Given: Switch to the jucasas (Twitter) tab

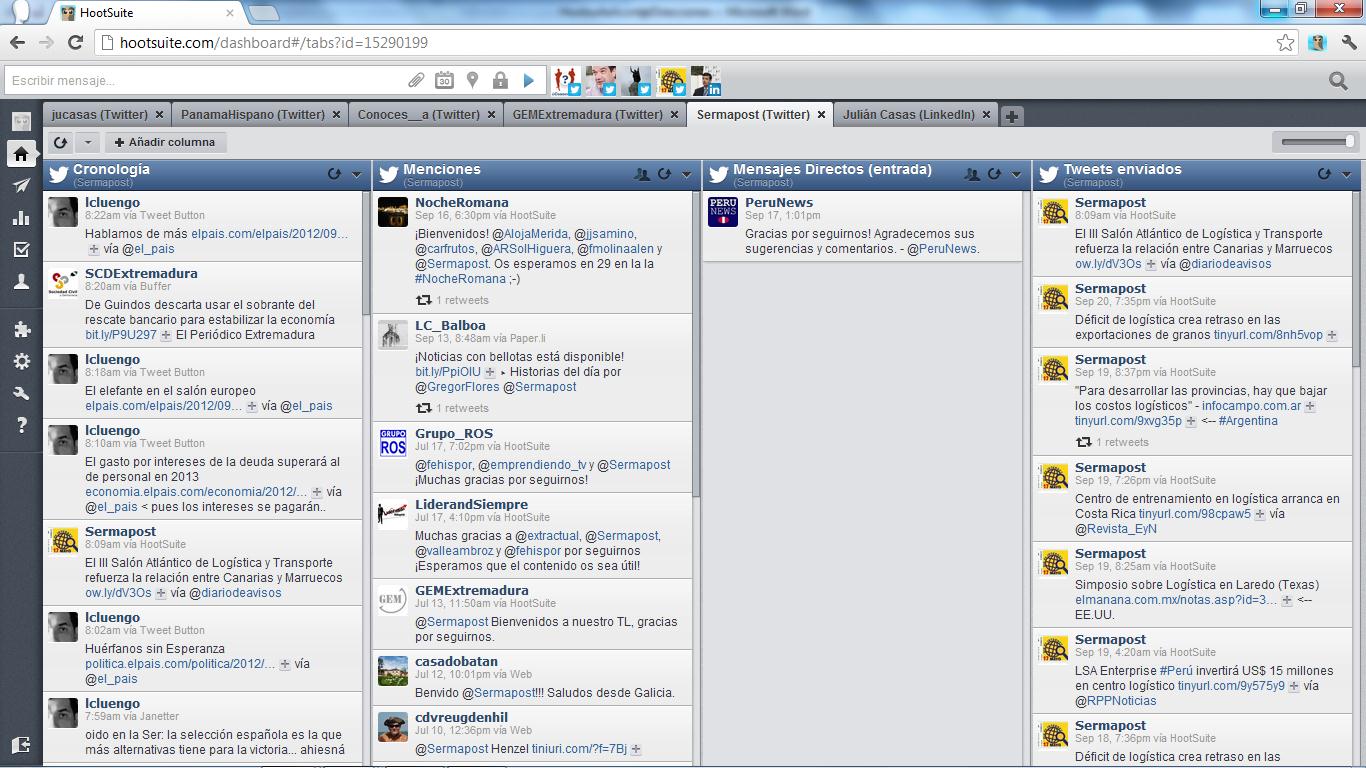Looking at the screenshot, I should pyautogui.click(x=100, y=115).
